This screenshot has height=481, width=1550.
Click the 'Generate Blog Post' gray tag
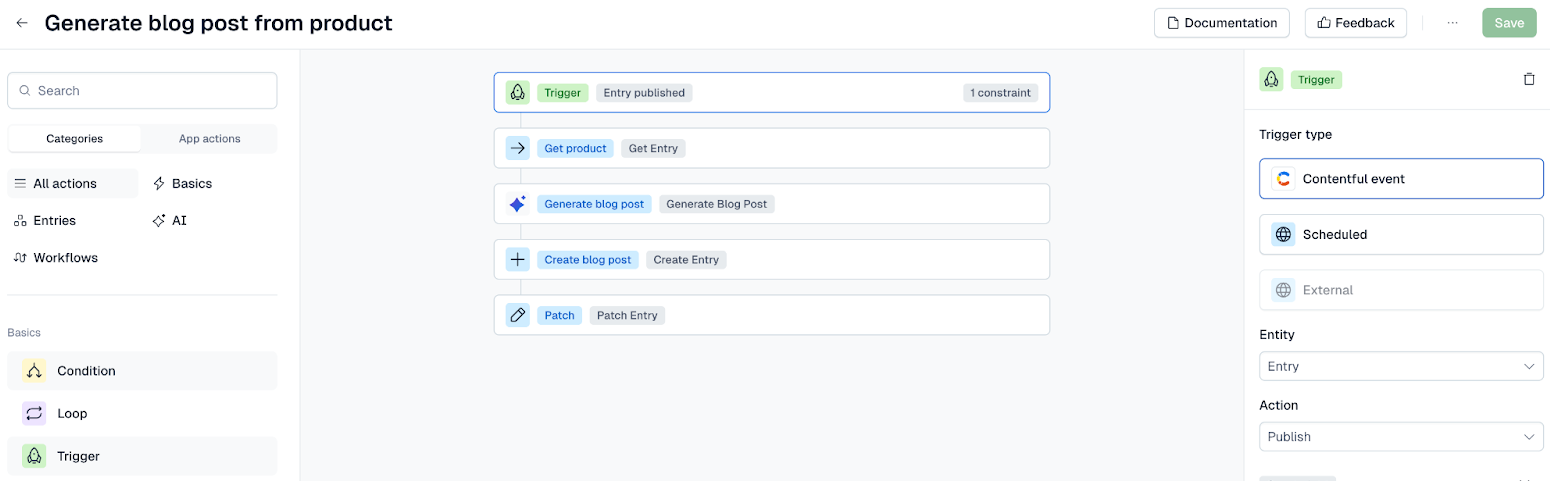(717, 204)
